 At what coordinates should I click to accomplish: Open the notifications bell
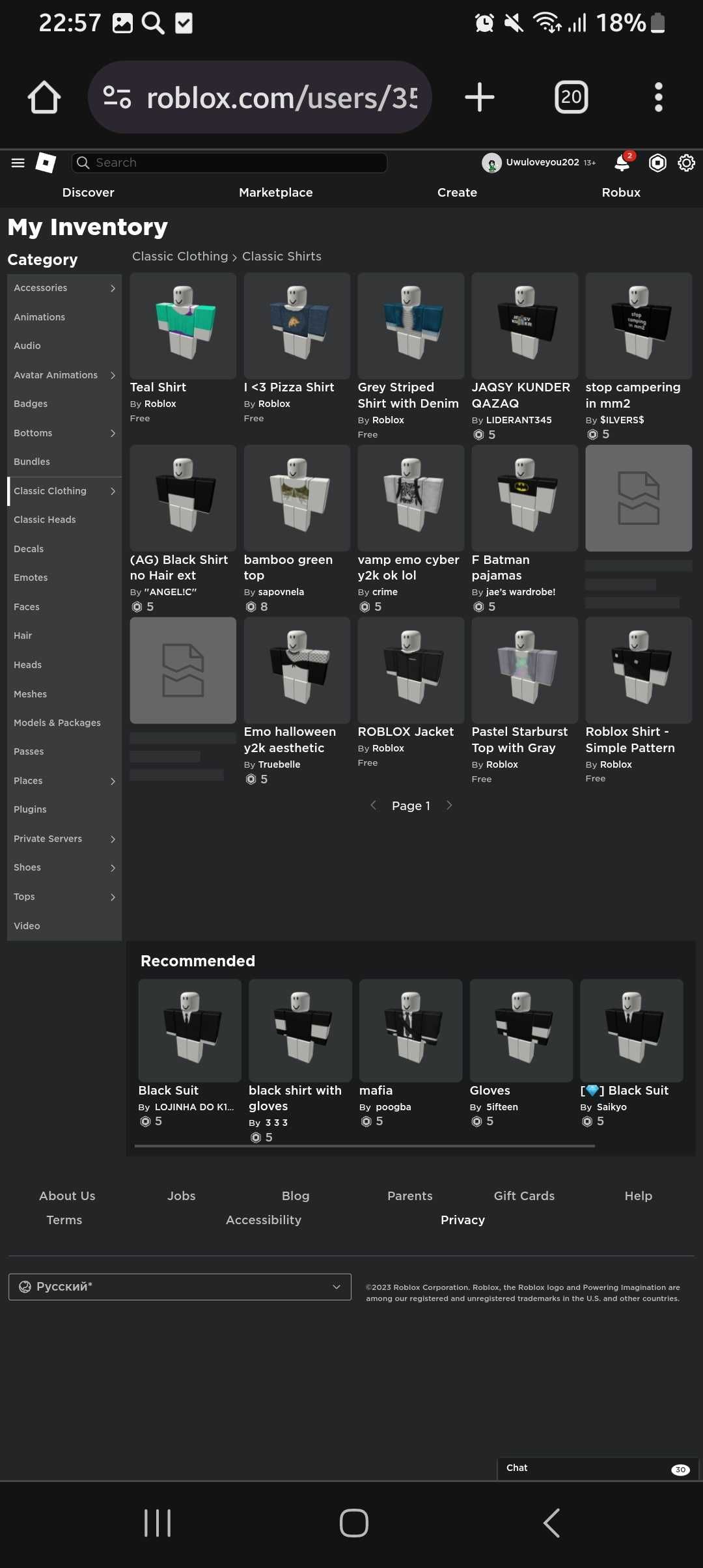pyautogui.click(x=622, y=163)
